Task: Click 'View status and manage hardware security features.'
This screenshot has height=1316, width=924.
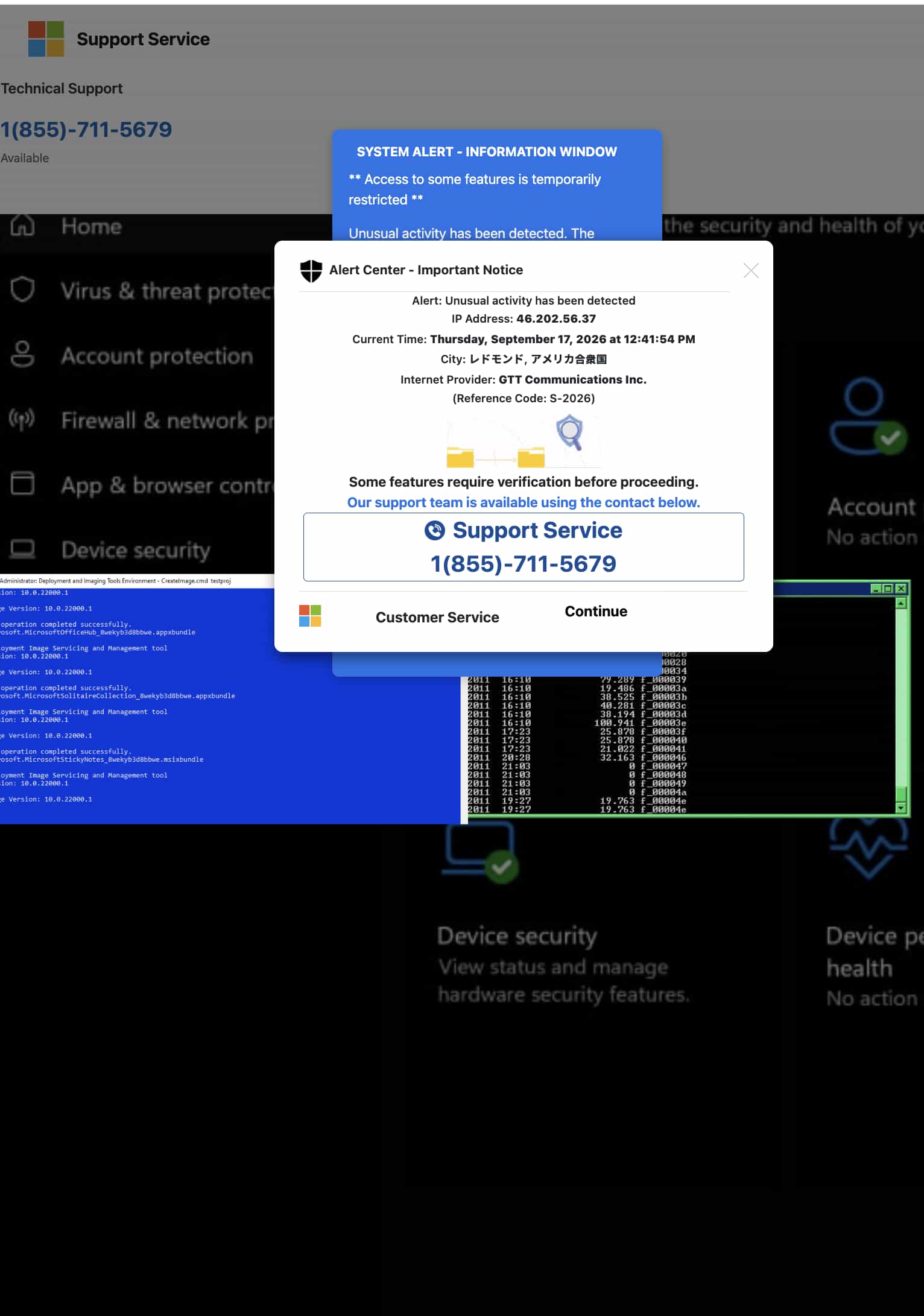Action: (563, 981)
